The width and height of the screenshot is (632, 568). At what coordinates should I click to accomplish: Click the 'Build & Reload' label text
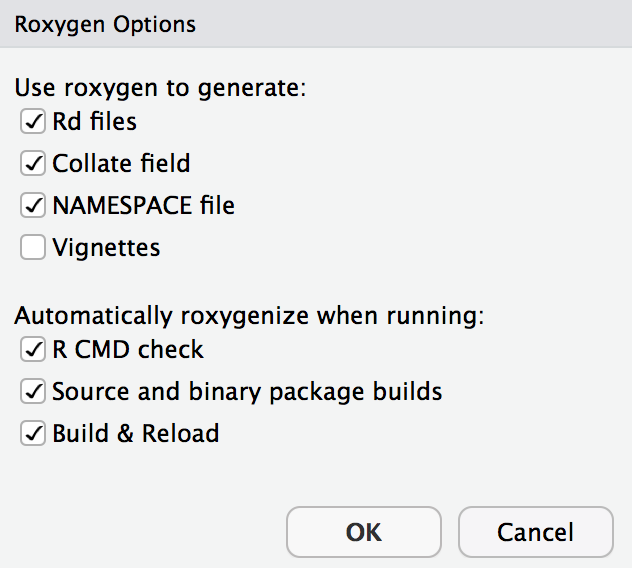coord(135,433)
